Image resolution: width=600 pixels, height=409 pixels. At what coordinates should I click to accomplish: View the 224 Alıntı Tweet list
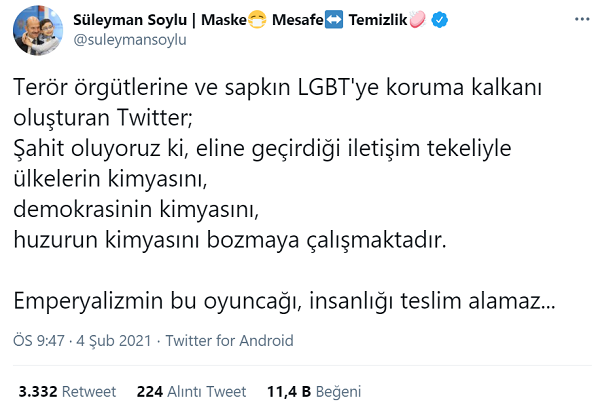click(x=191, y=391)
